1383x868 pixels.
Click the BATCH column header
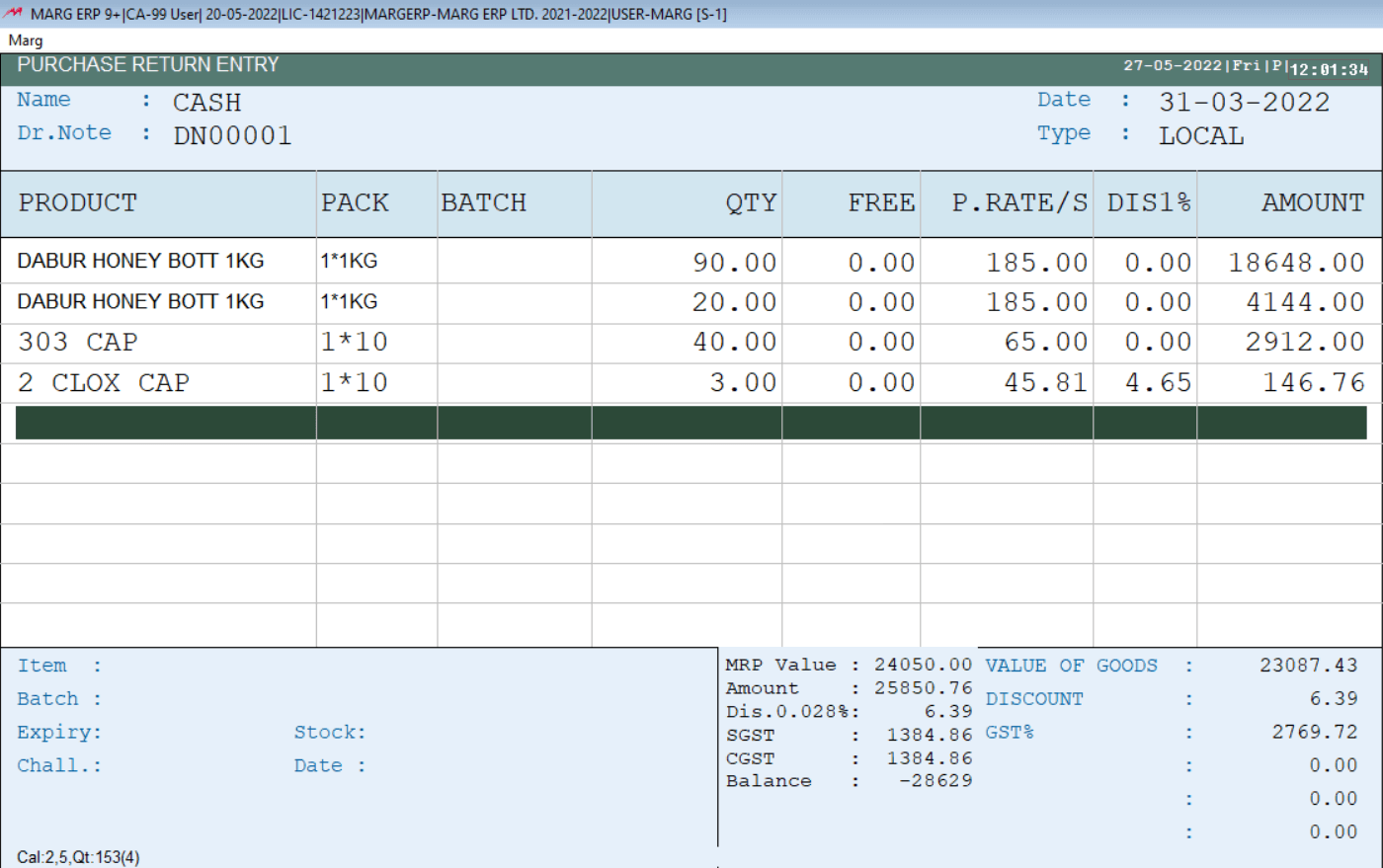(x=484, y=202)
